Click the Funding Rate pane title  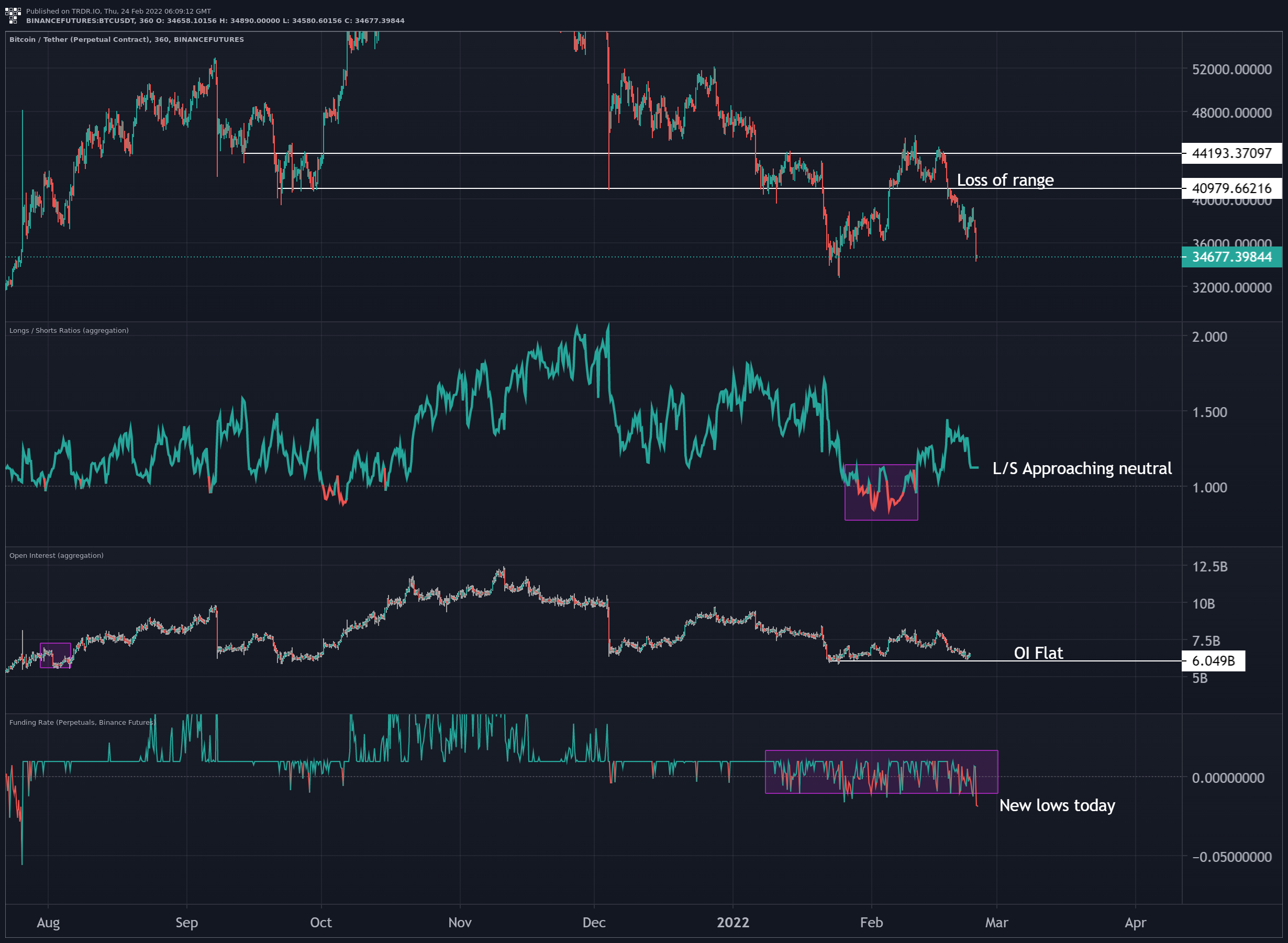point(82,722)
